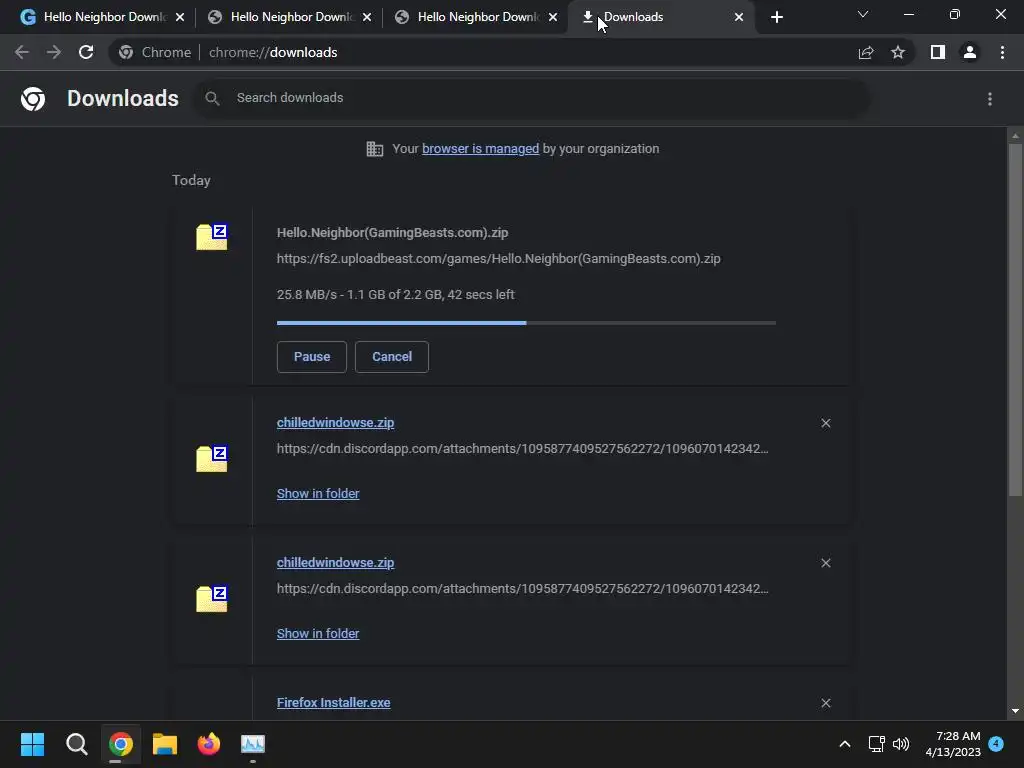Remove second chilledwindowse.zip from list
The image size is (1024, 768).
click(825, 563)
